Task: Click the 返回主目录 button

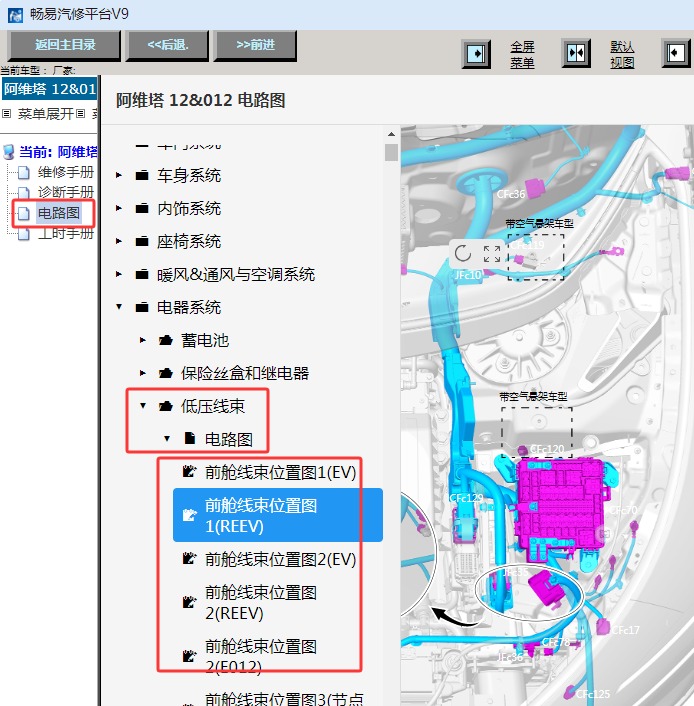Action: pos(65,45)
